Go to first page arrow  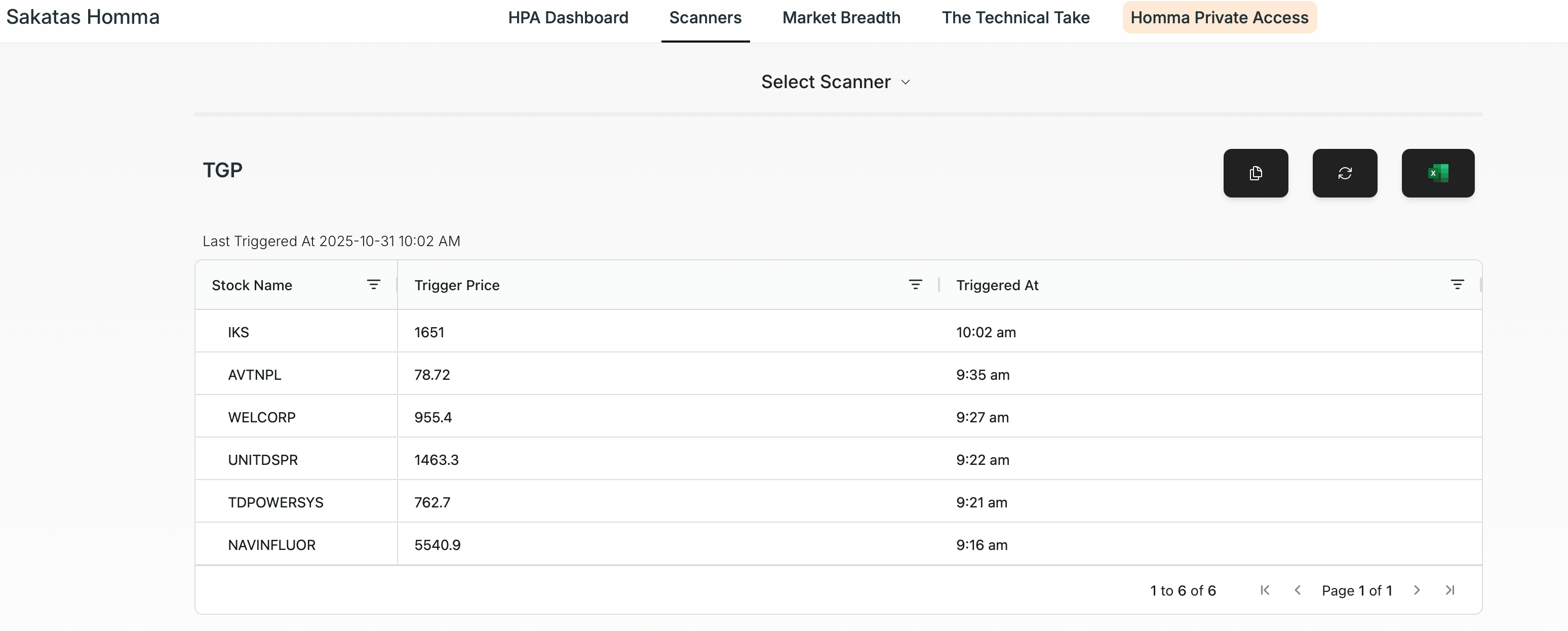click(x=1264, y=590)
